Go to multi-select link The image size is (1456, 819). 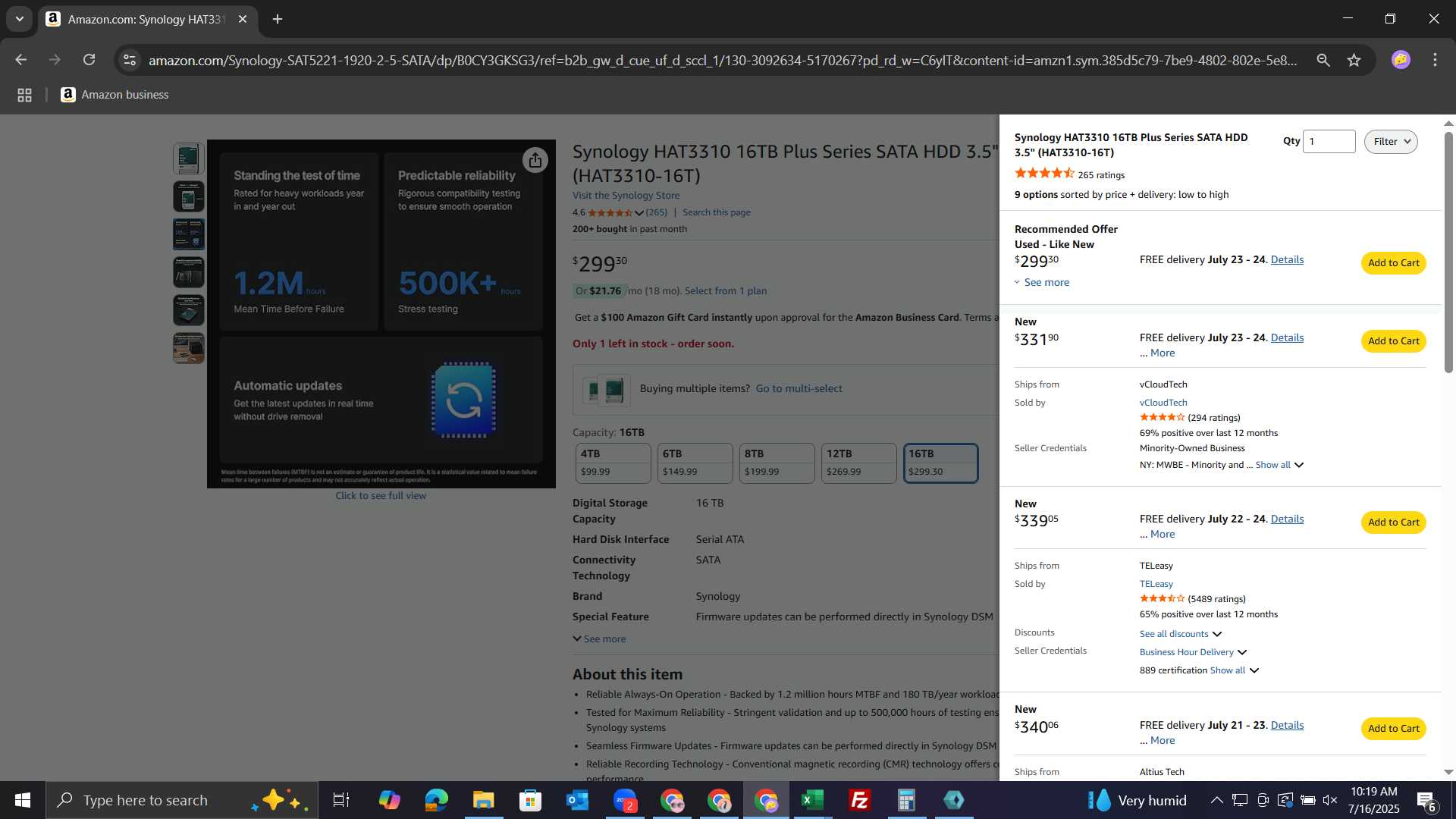coord(799,388)
